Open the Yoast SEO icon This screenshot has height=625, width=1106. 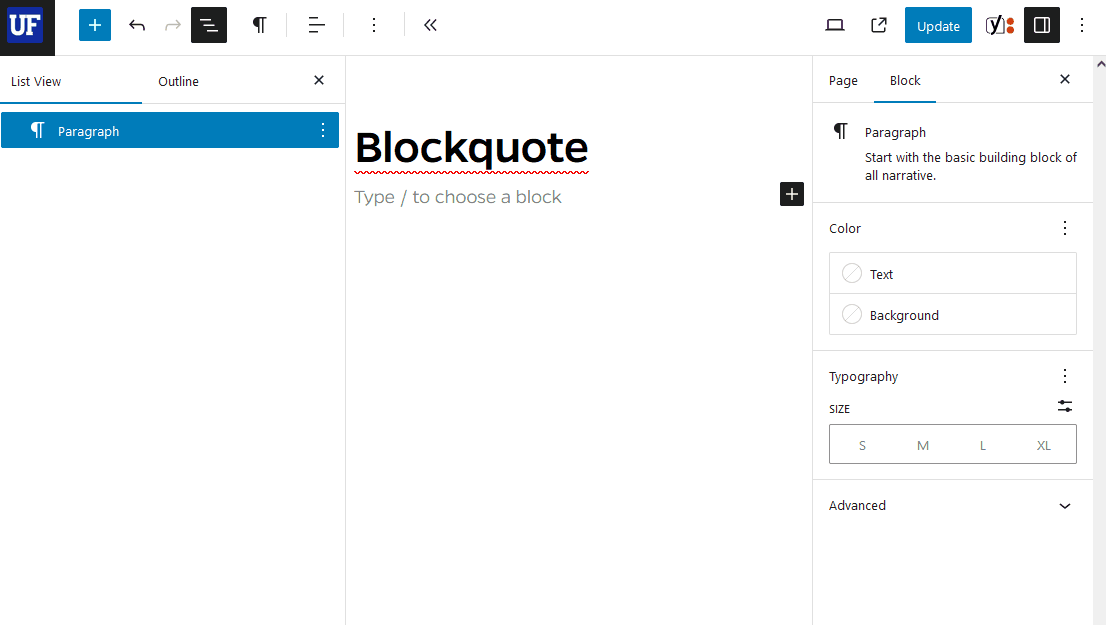pyautogui.click(x=998, y=25)
